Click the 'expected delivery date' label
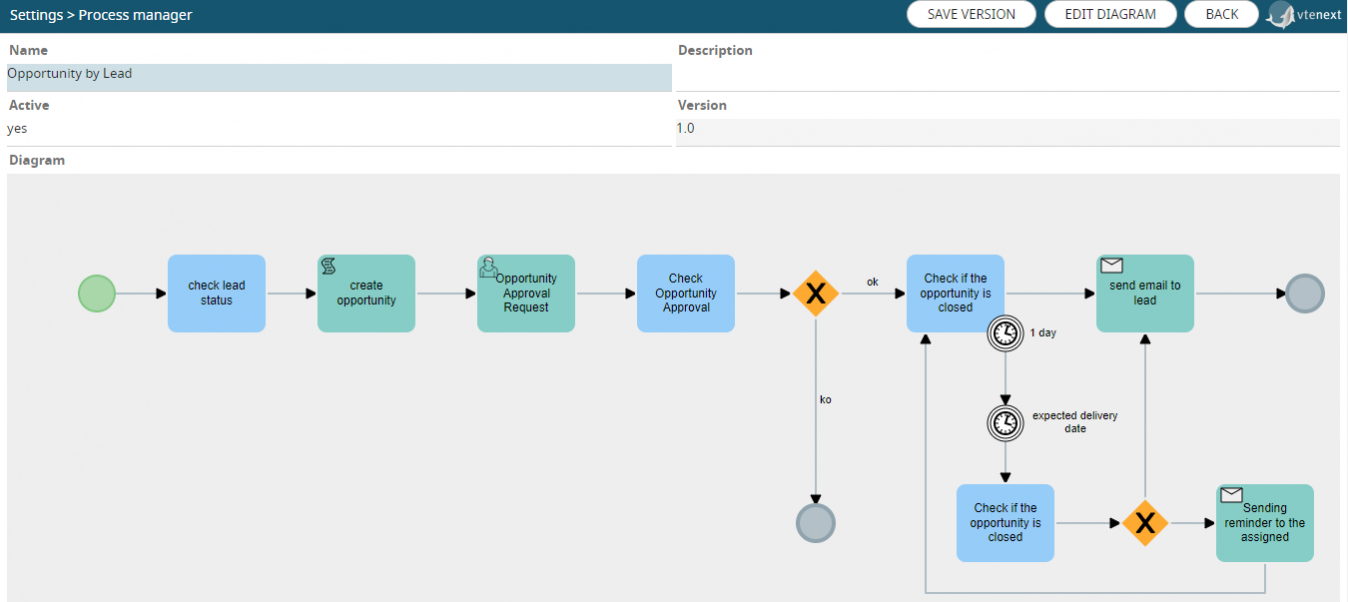This screenshot has width=1348, height=602. (1075, 422)
